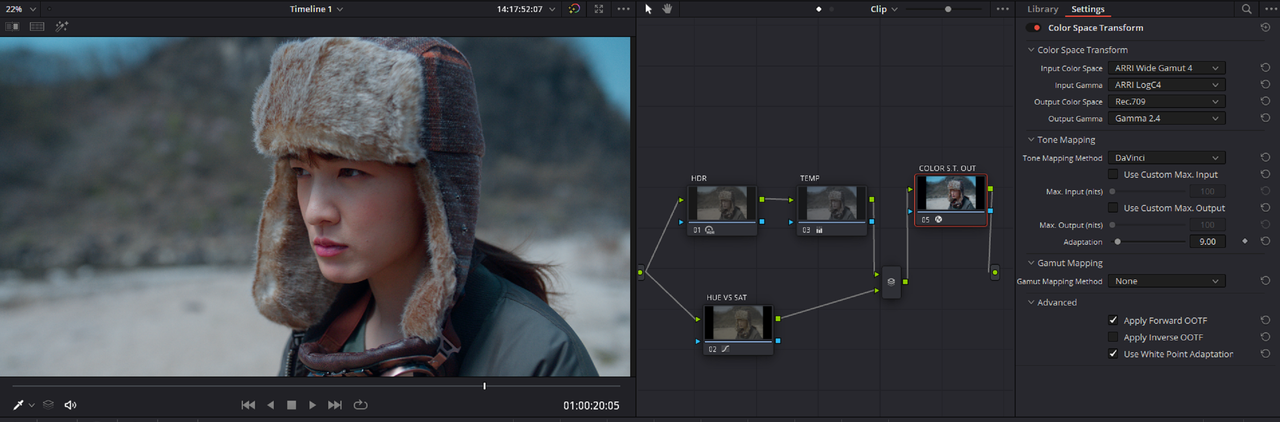Enable Use Custom Max. Input checkbox

coord(1113,174)
